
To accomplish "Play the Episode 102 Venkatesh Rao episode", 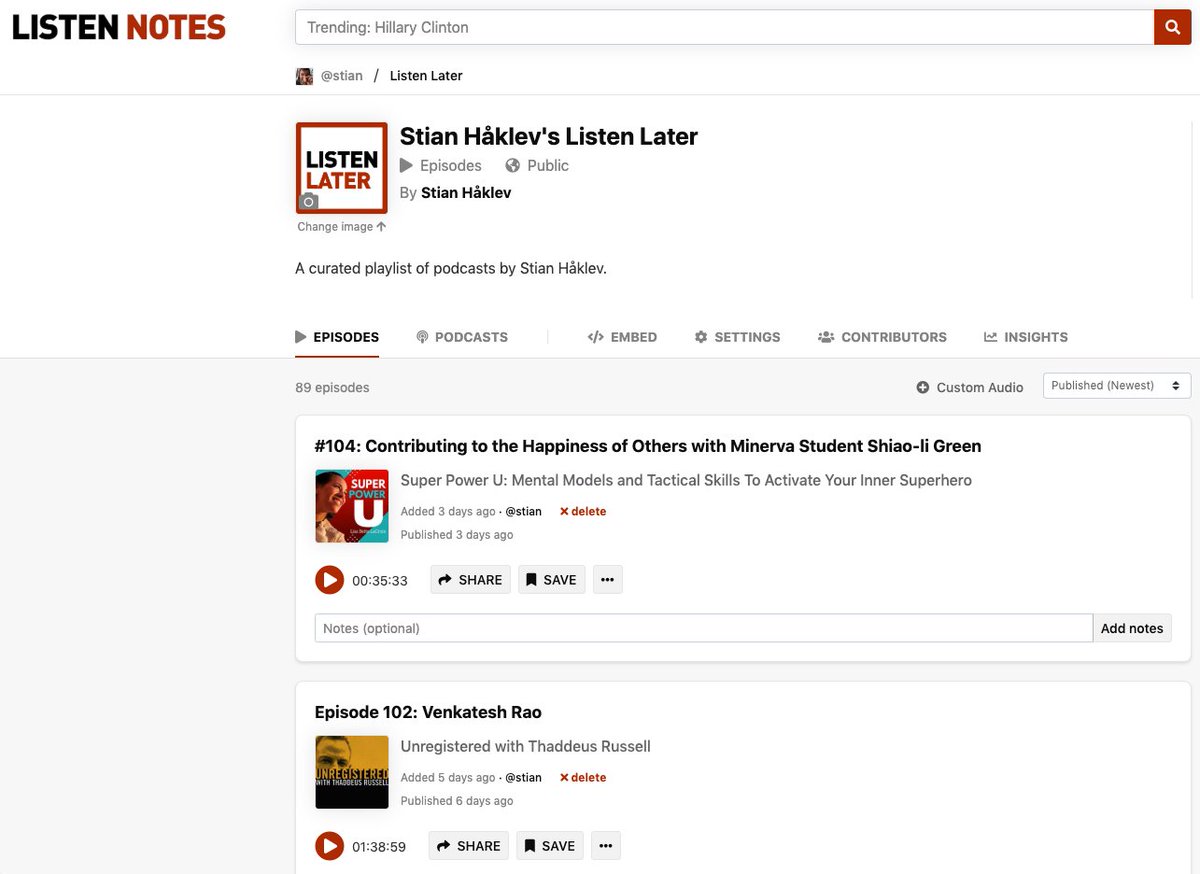I will pyautogui.click(x=329, y=846).
